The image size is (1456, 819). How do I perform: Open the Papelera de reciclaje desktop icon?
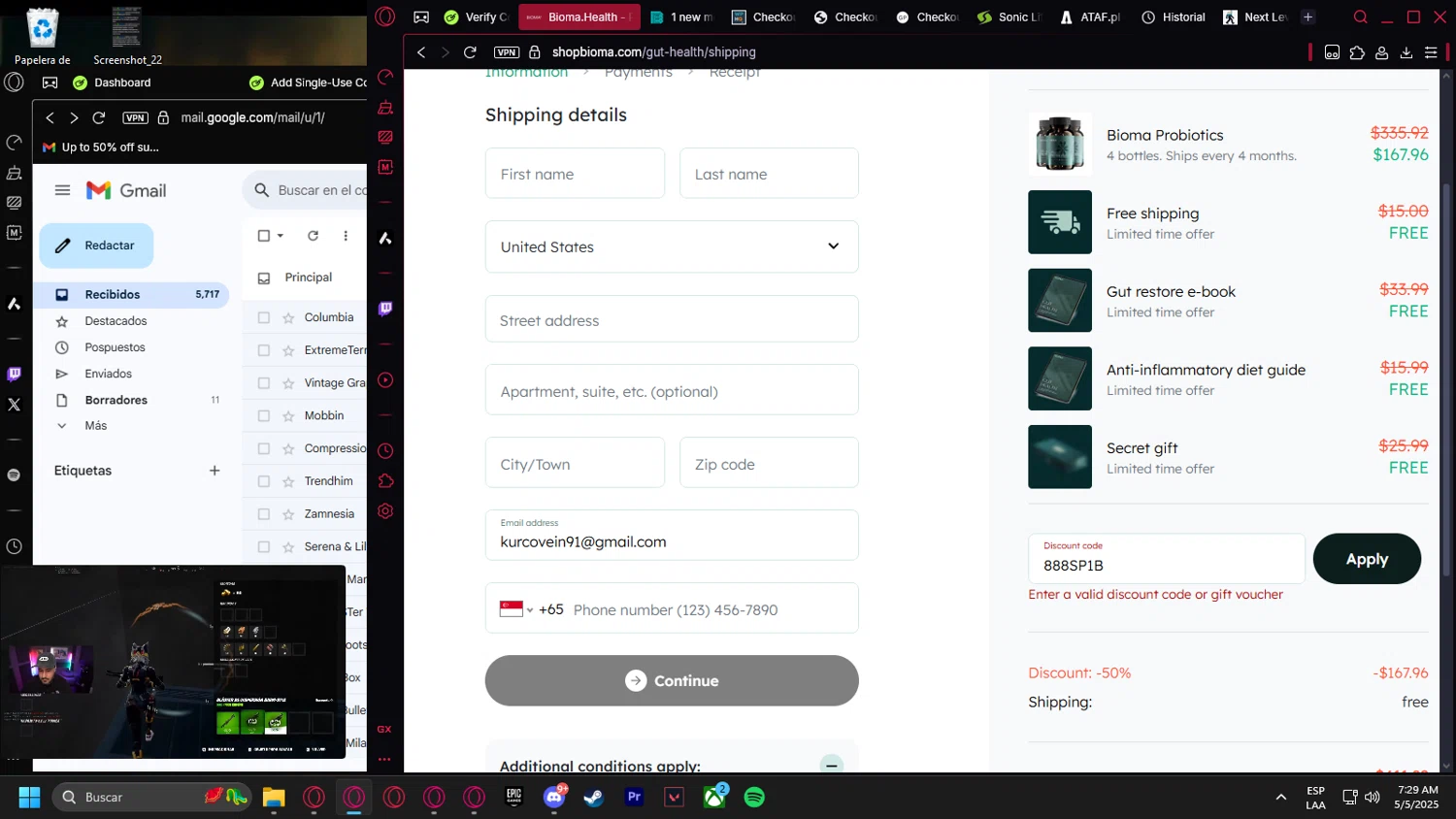(x=43, y=37)
